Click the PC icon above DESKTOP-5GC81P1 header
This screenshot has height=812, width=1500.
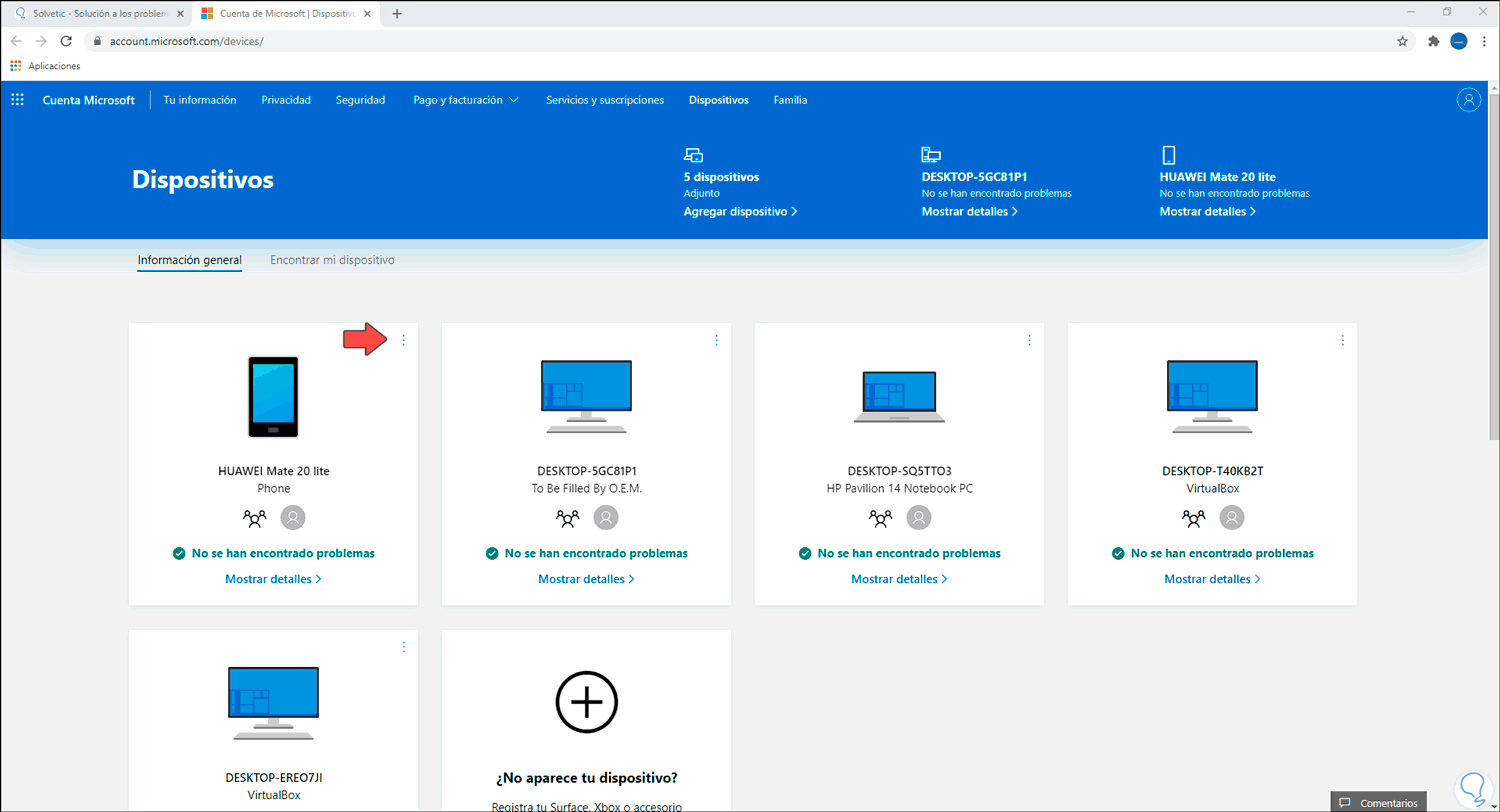click(931, 154)
